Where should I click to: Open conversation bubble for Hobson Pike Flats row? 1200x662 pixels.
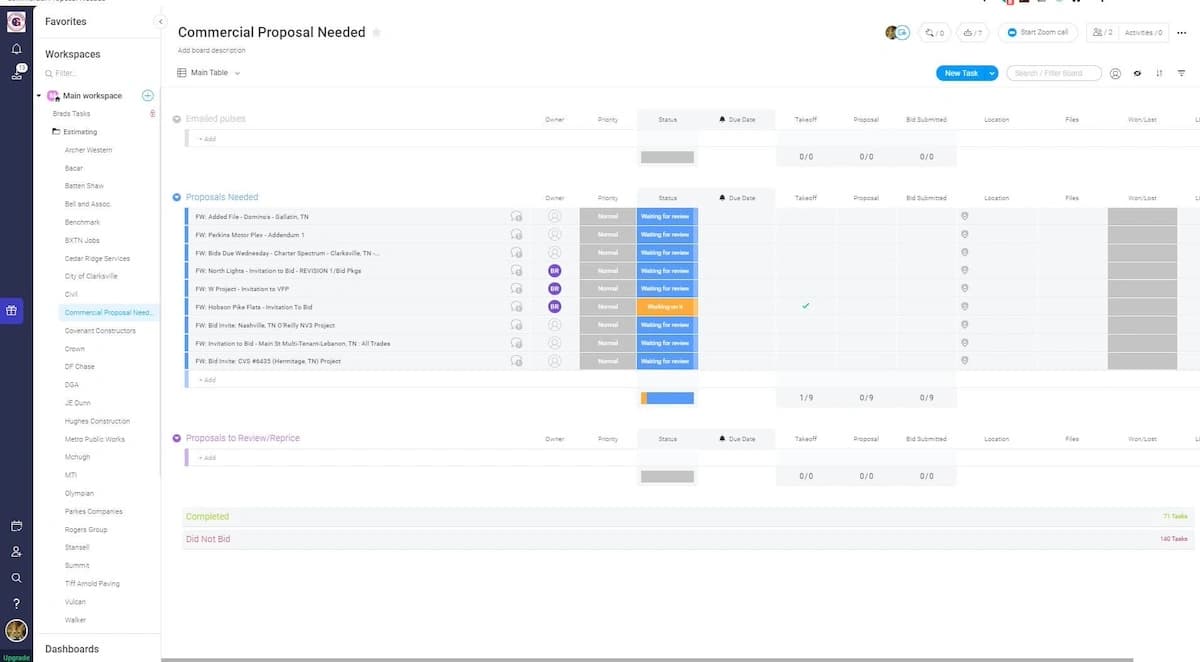point(516,307)
